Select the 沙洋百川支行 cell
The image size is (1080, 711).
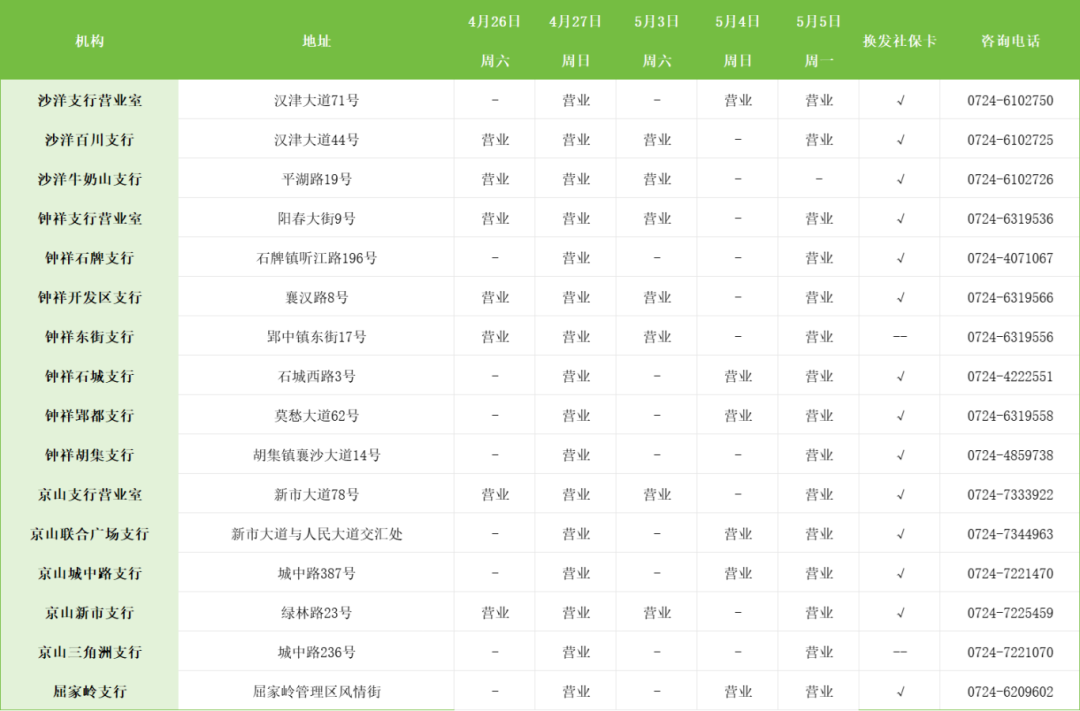click(x=90, y=139)
